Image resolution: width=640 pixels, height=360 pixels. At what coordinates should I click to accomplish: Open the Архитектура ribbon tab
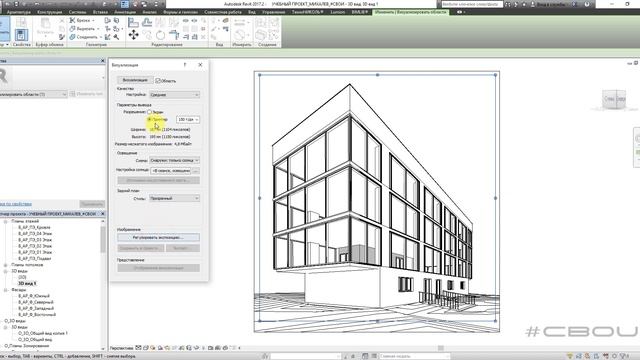(x=19, y=12)
